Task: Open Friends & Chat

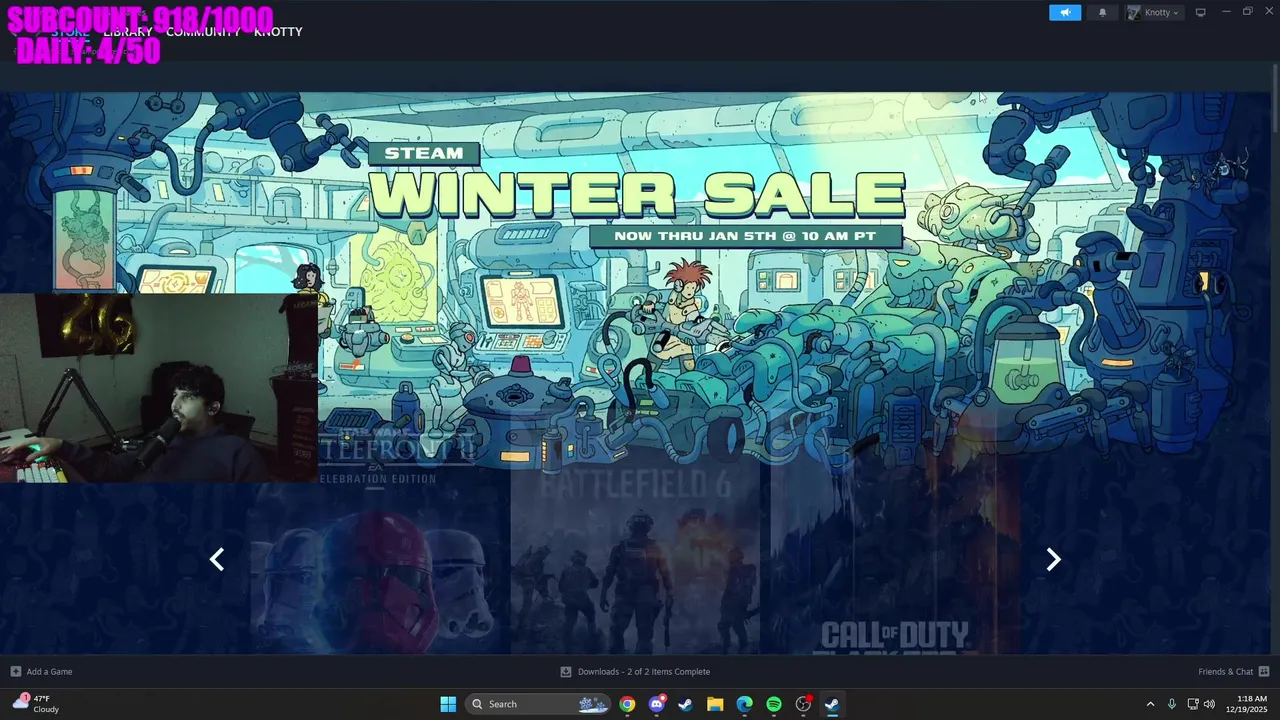Action: coord(1234,671)
